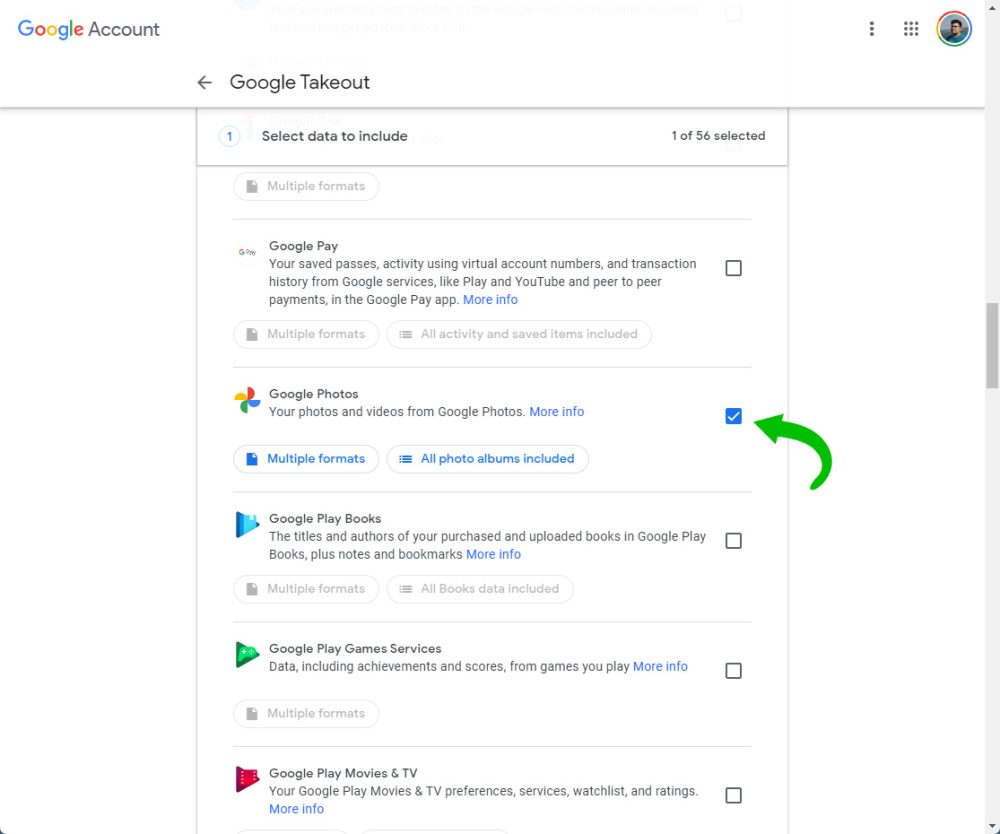Viewport: 1000px width, 834px height.
Task: Uncheck the Google Photos checkbox
Action: (733, 416)
